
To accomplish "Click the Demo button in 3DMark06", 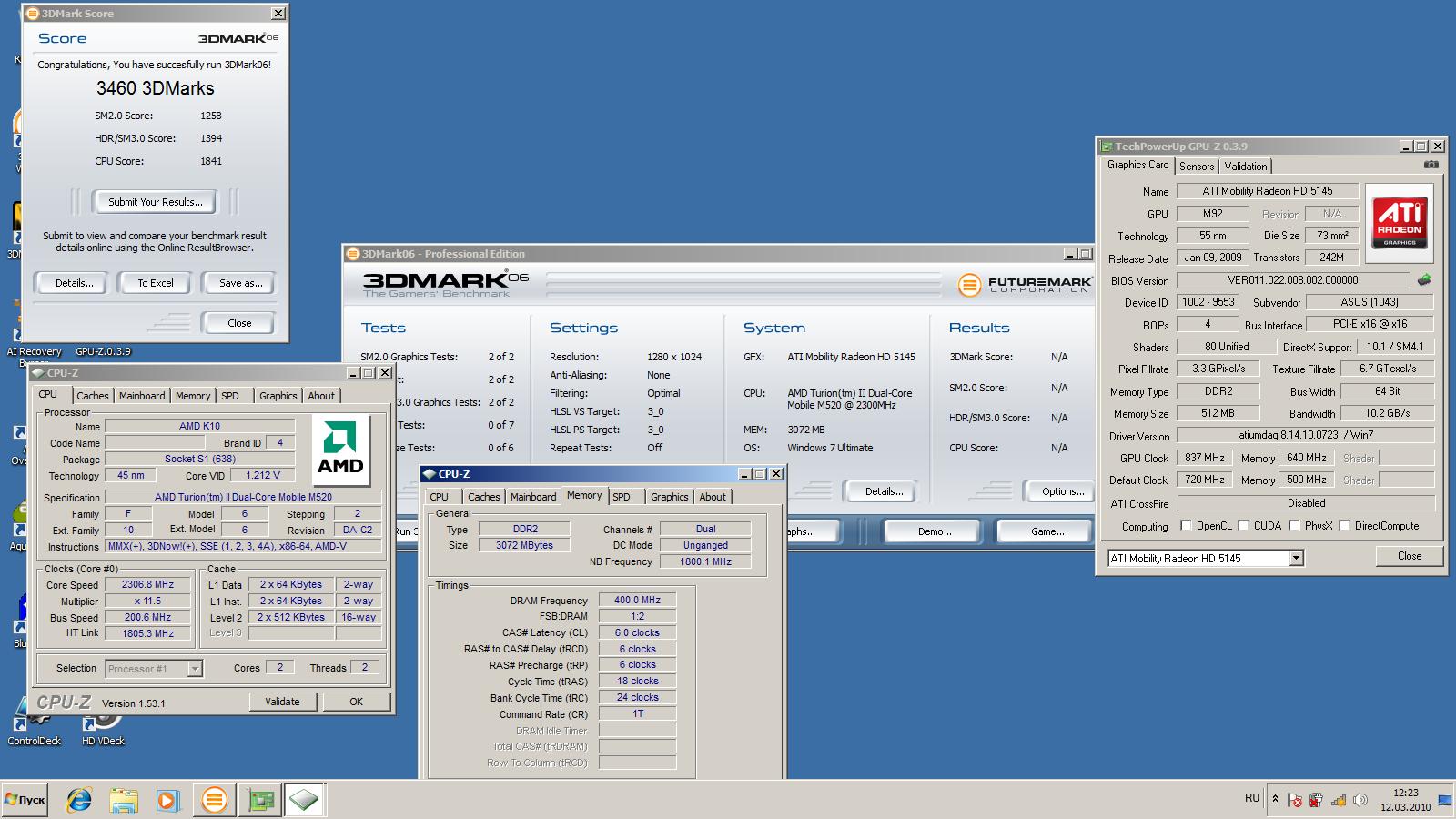I will pos(935,531).
